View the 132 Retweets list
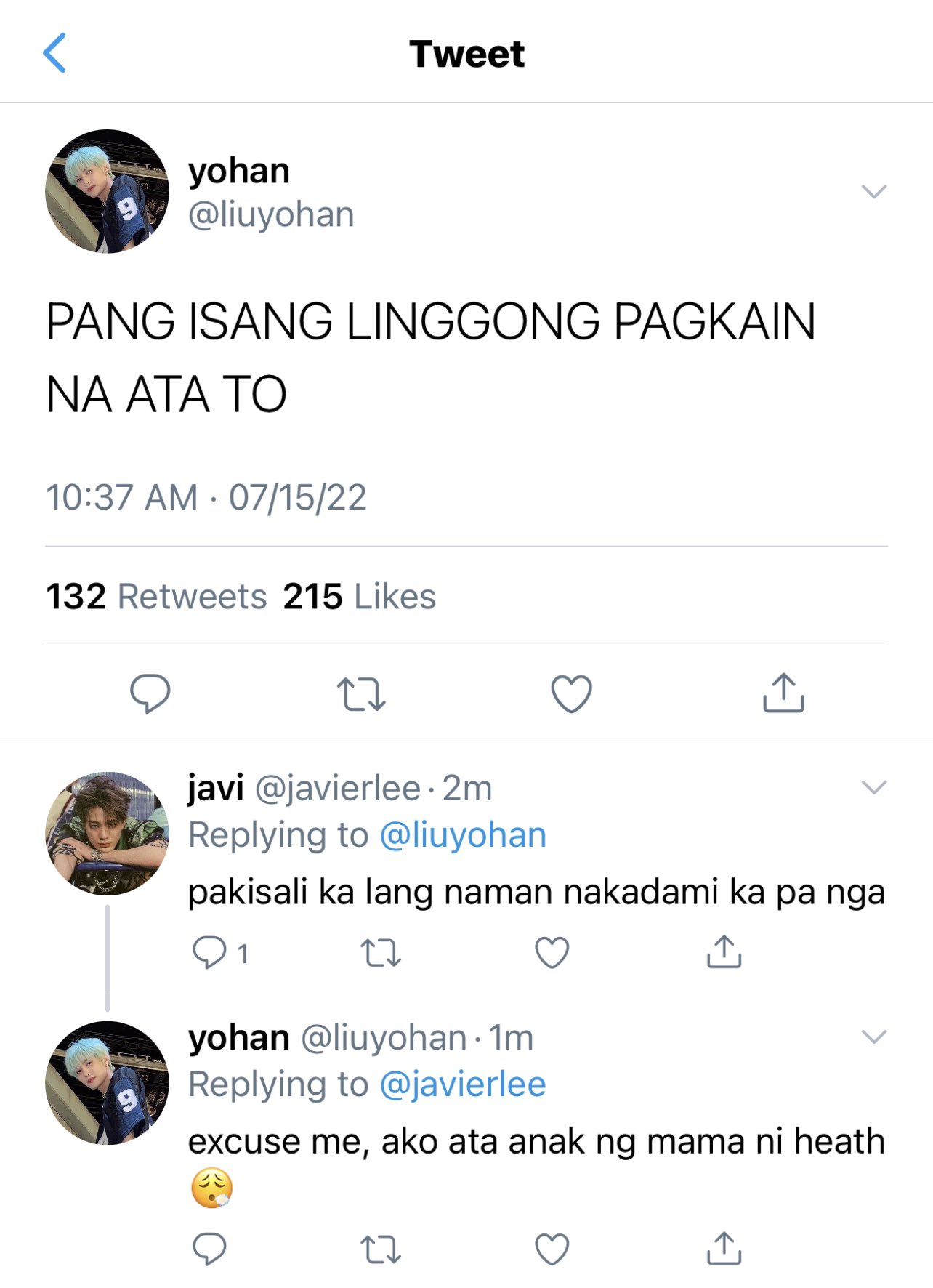Screen dimensions: 933x1288 click(156, 597)
